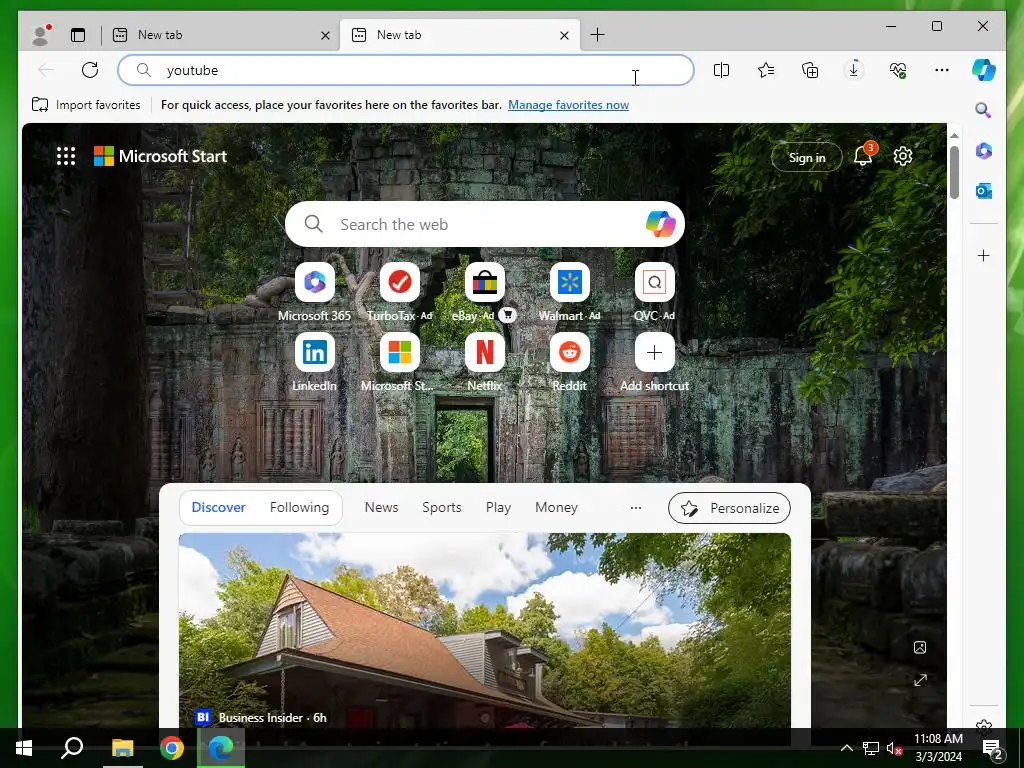The width and height of the screenshot is (1024, 768).
Task: Open TurboTax shortcut tile
Action: [400, 282]
